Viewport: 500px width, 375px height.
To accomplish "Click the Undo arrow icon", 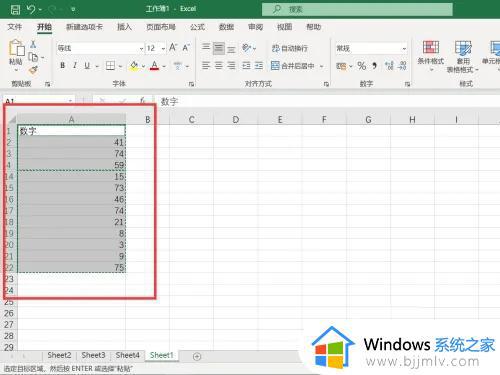I will click(31, 9).
